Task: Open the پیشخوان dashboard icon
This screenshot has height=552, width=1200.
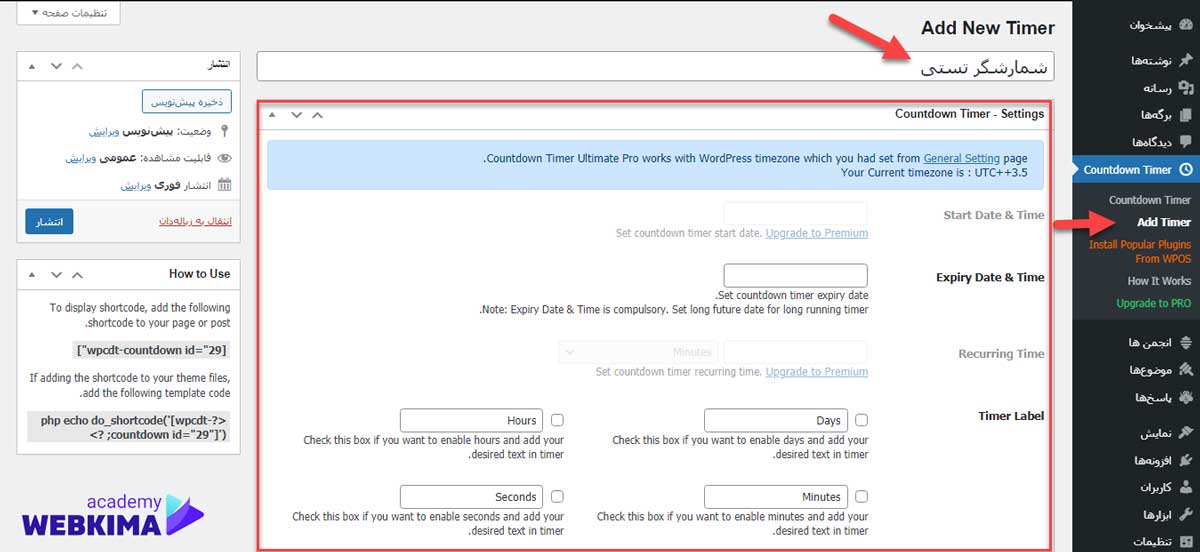Action: (x=1186, y=26)
